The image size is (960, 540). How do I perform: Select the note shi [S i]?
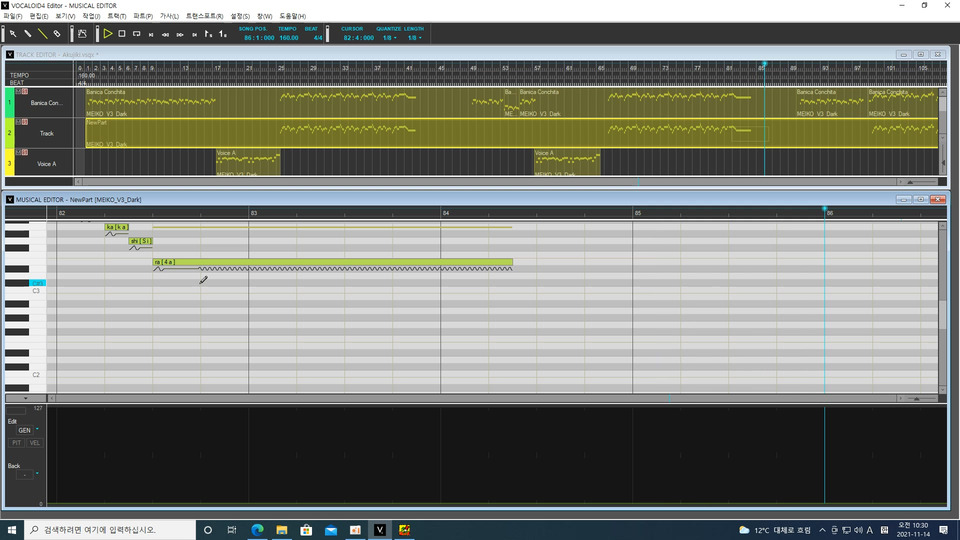140,241
